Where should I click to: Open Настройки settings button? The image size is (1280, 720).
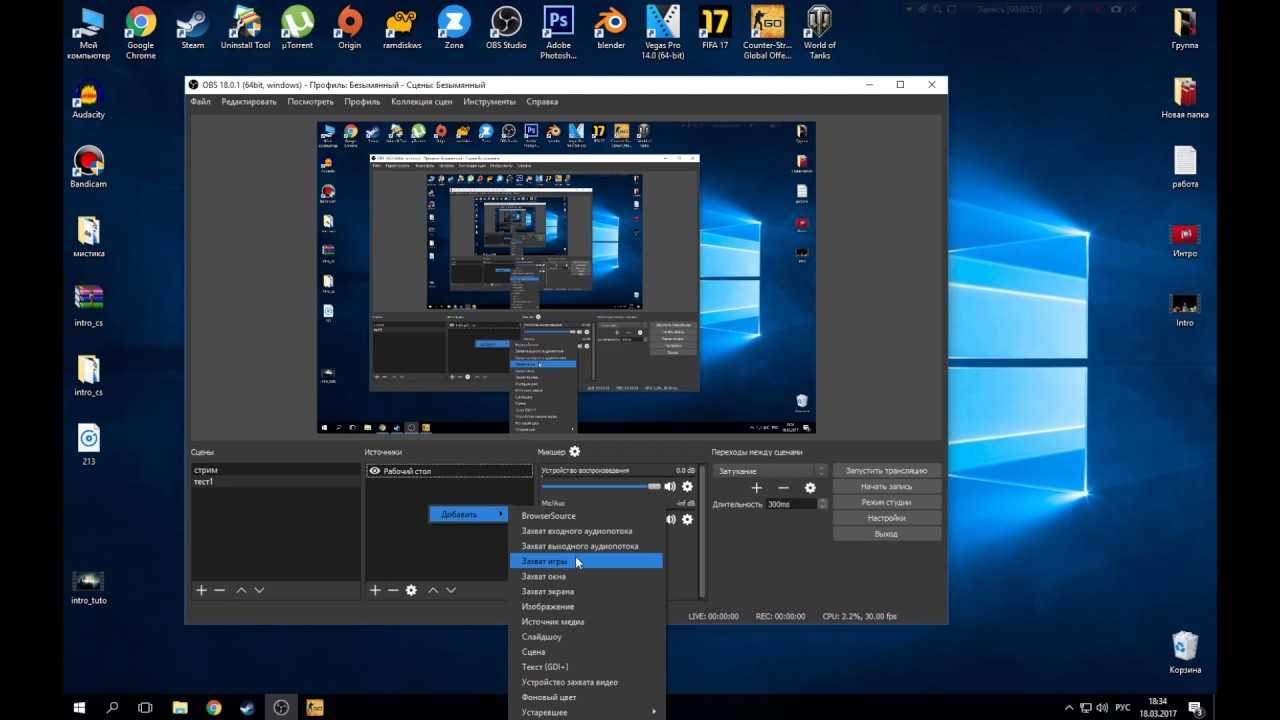tap(886, 518)
